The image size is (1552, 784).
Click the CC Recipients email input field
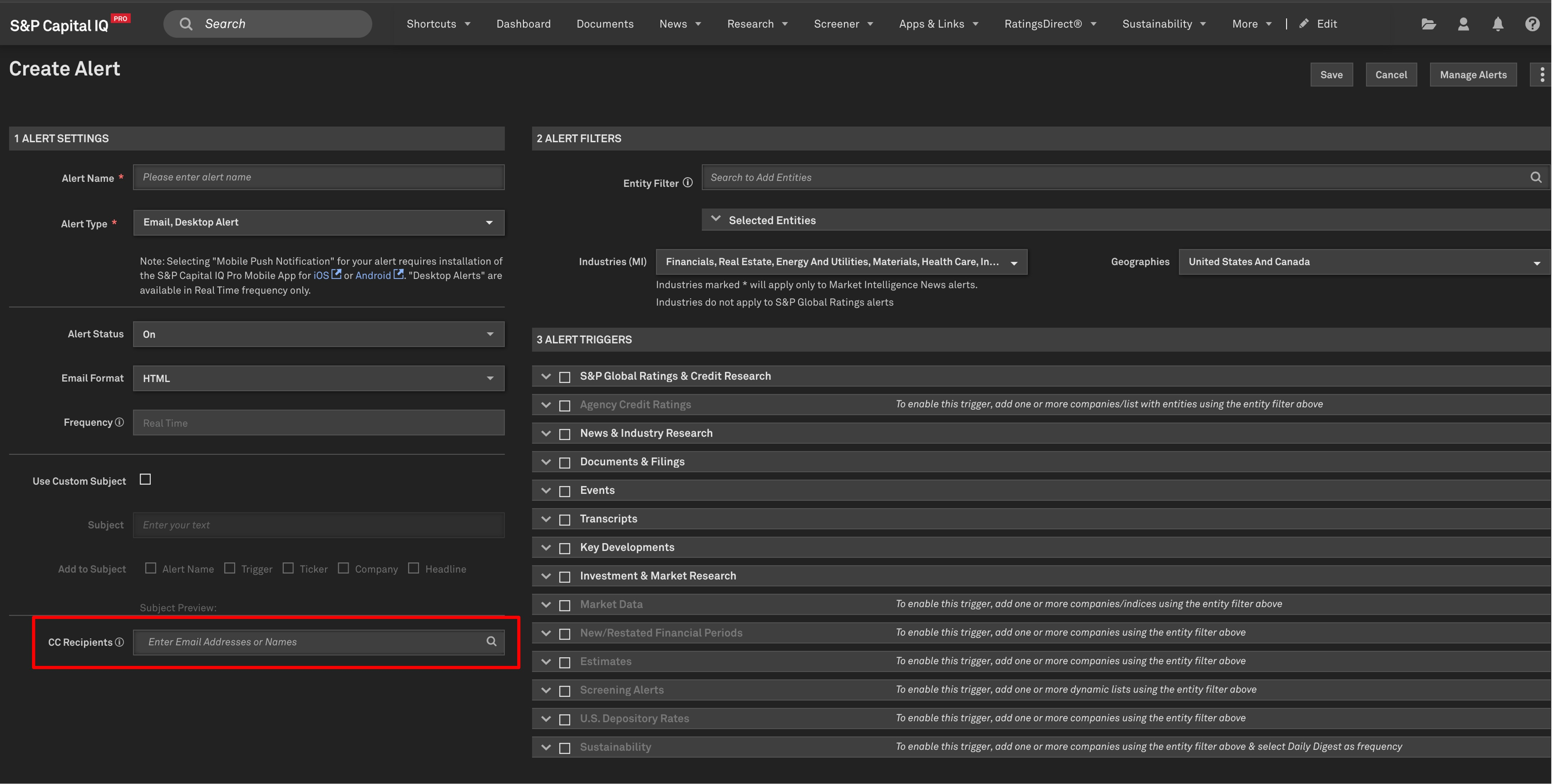click(x=319, y=642)
